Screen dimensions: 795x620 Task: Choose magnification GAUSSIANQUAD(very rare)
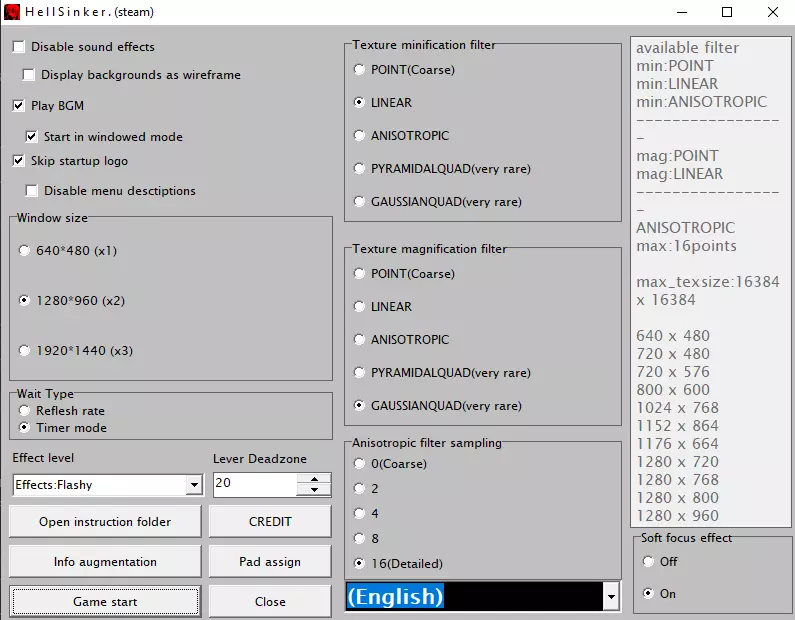tap(359, 406)
